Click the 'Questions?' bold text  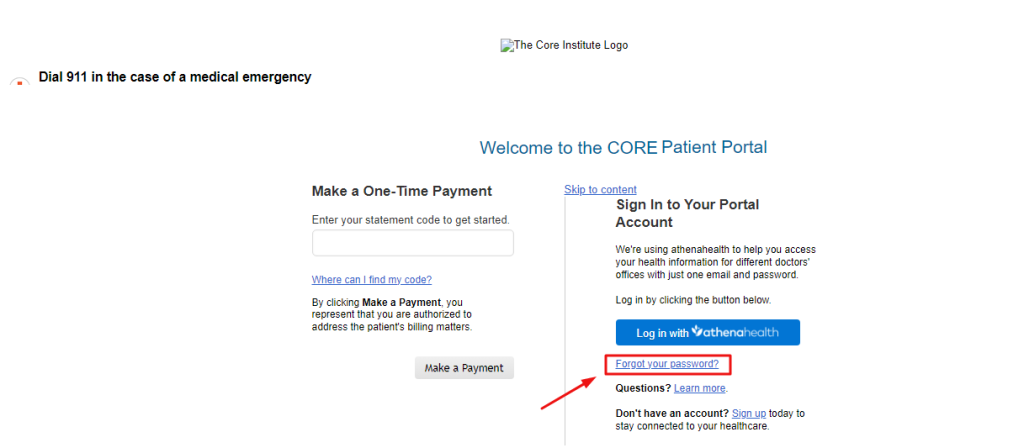click(643, 388)
